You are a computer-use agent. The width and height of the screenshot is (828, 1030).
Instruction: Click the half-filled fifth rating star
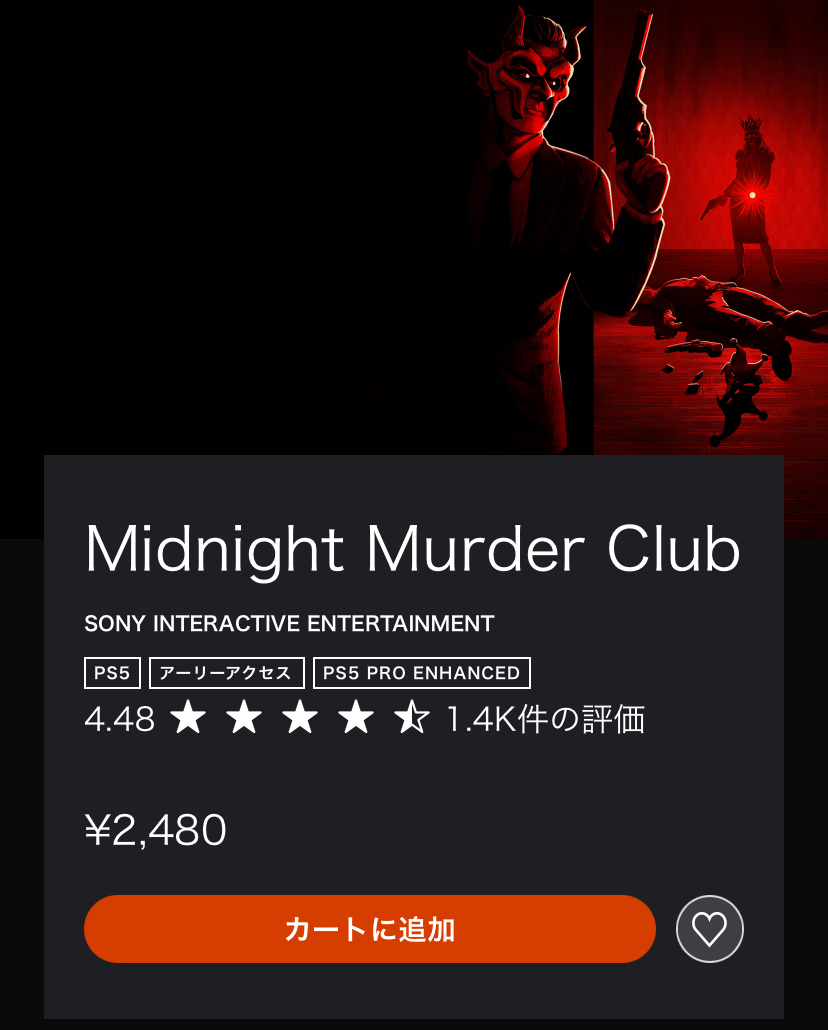tap(411, 717)
